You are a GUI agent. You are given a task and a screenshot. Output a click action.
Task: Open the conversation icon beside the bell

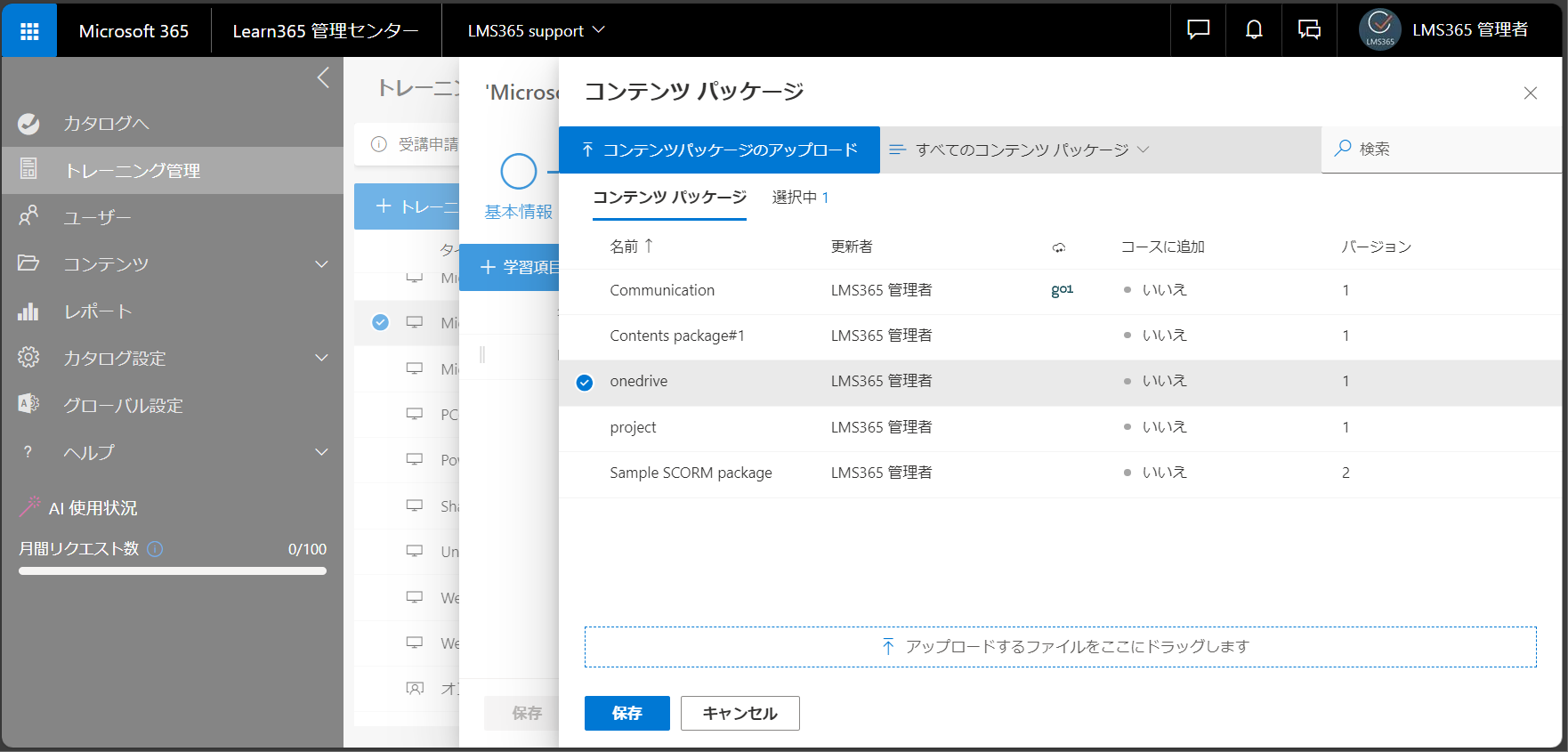pyautogui.click(x=1309, y=30)
